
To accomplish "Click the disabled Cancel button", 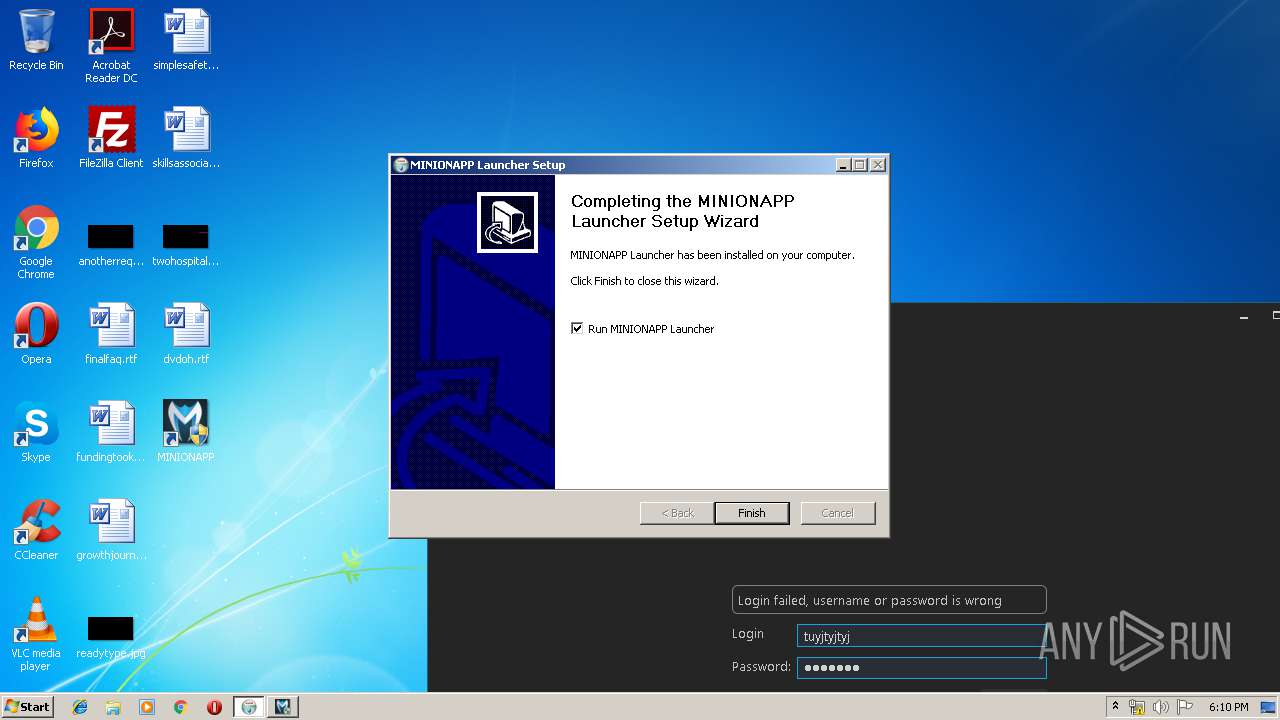I will coord(838,513).
